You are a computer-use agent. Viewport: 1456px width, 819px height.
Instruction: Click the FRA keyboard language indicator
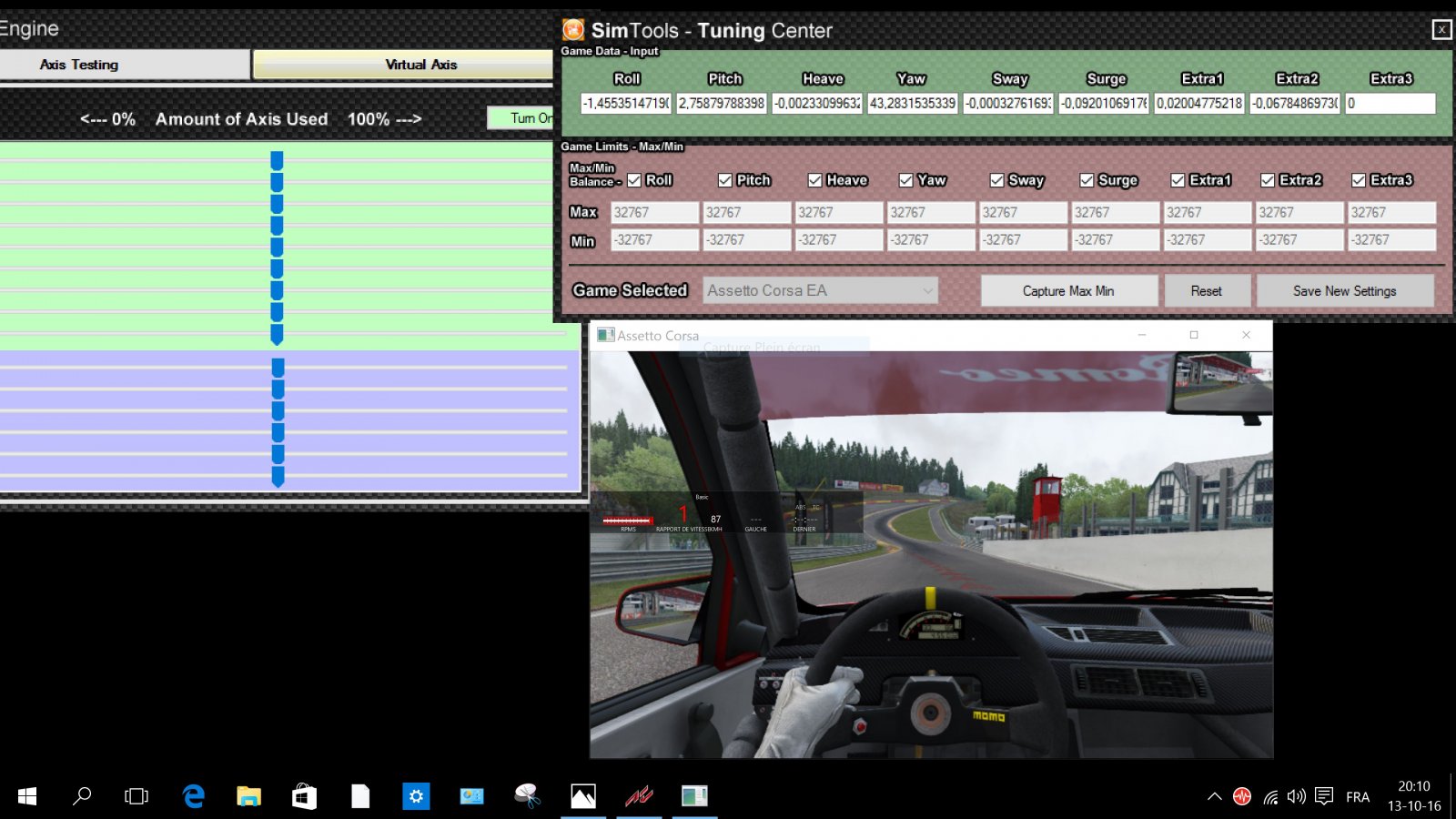[x=1358, y=797]
